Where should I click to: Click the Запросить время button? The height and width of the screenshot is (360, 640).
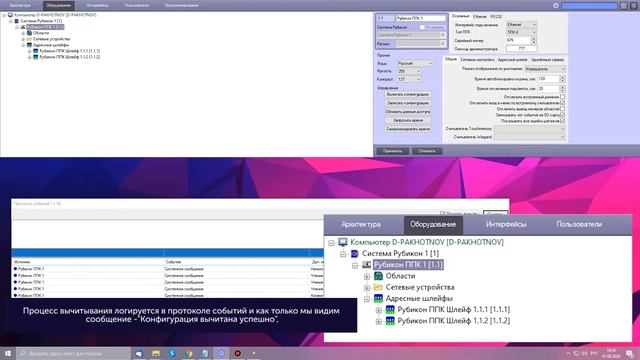point(408,120)
